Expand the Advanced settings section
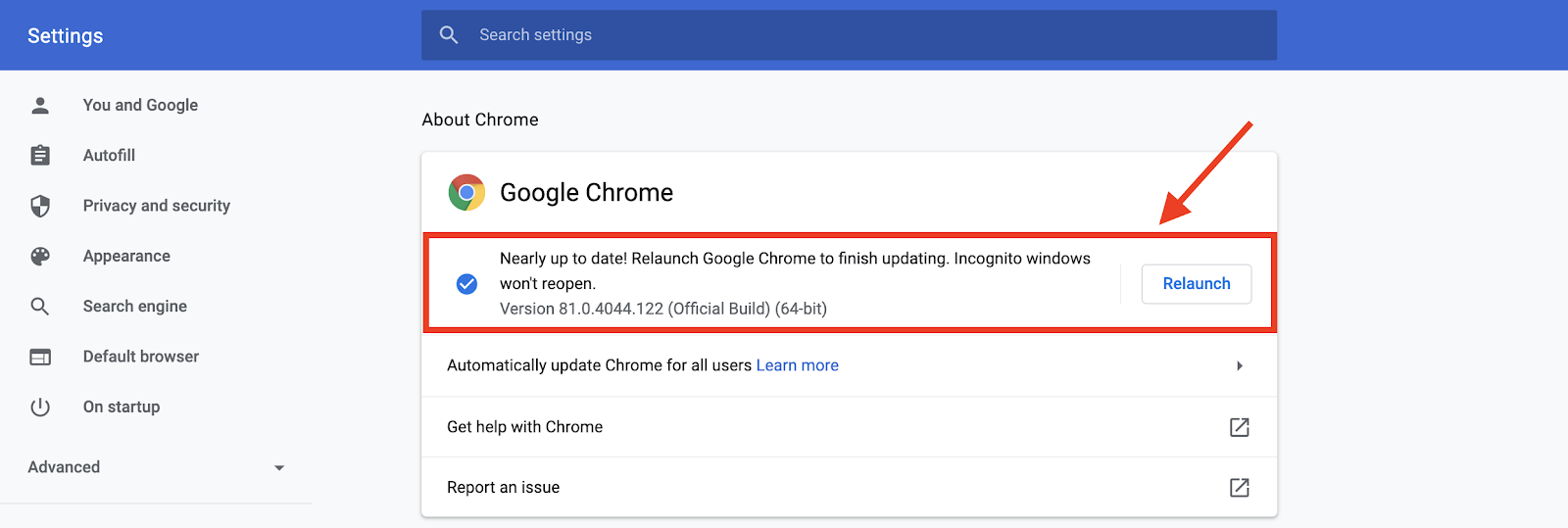This screenshot has width=1568, height=528. click(279, 468)
